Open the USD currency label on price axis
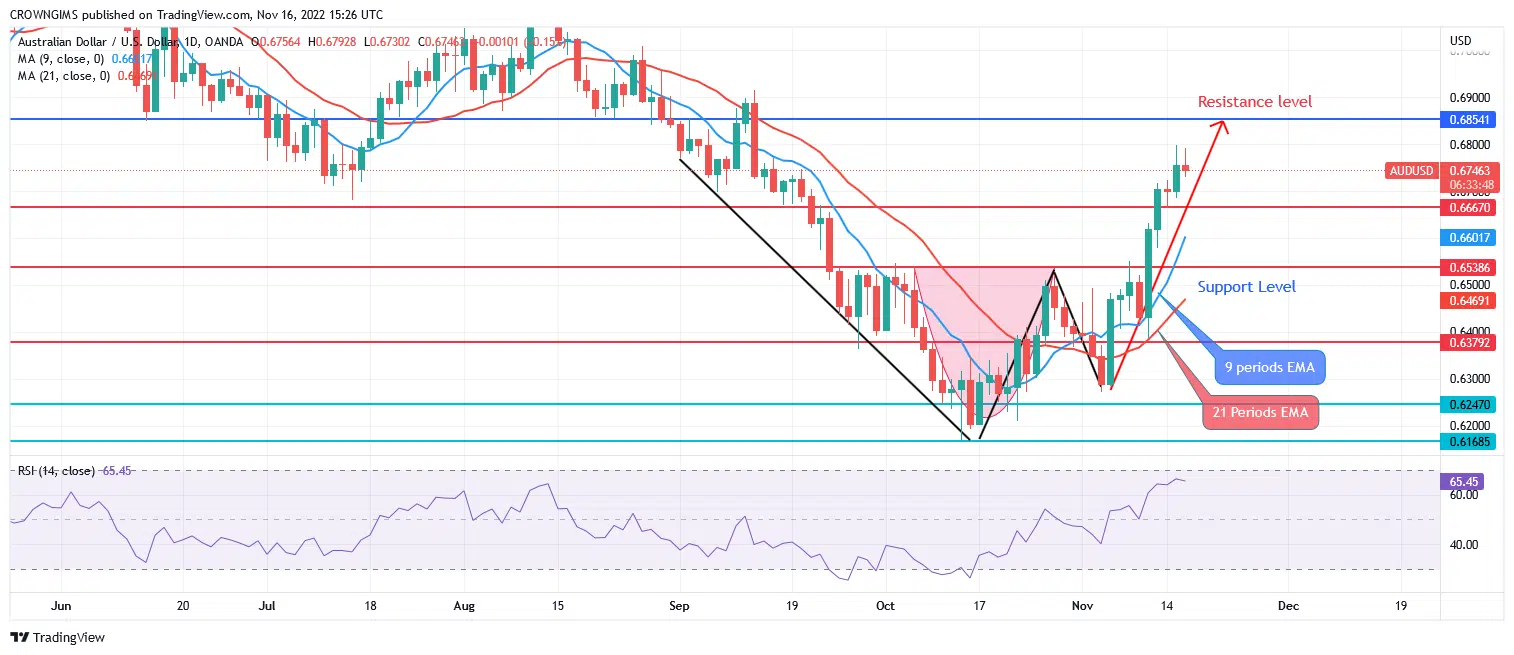This screenshot has width=1514, height=655. pos(1459,40)
